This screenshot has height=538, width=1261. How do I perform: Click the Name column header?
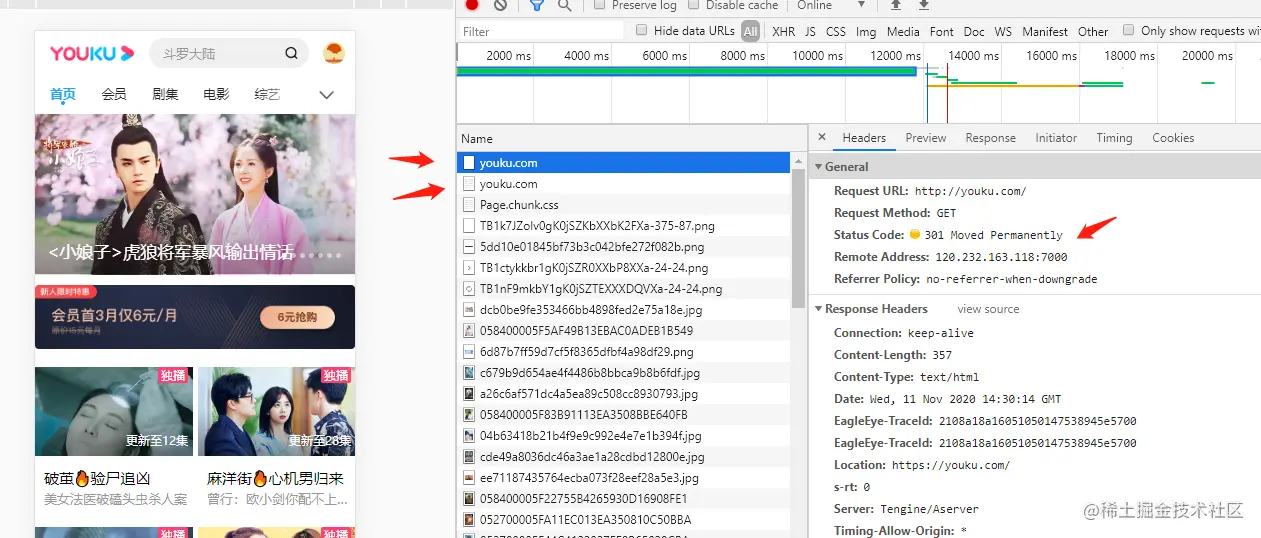(x=632, y=139)
